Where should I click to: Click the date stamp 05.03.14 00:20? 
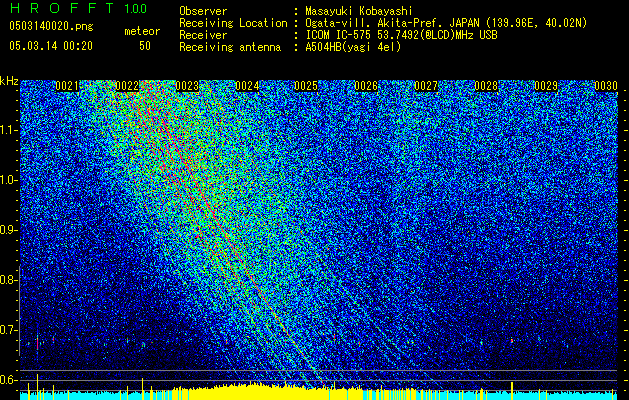coord(51,46)
